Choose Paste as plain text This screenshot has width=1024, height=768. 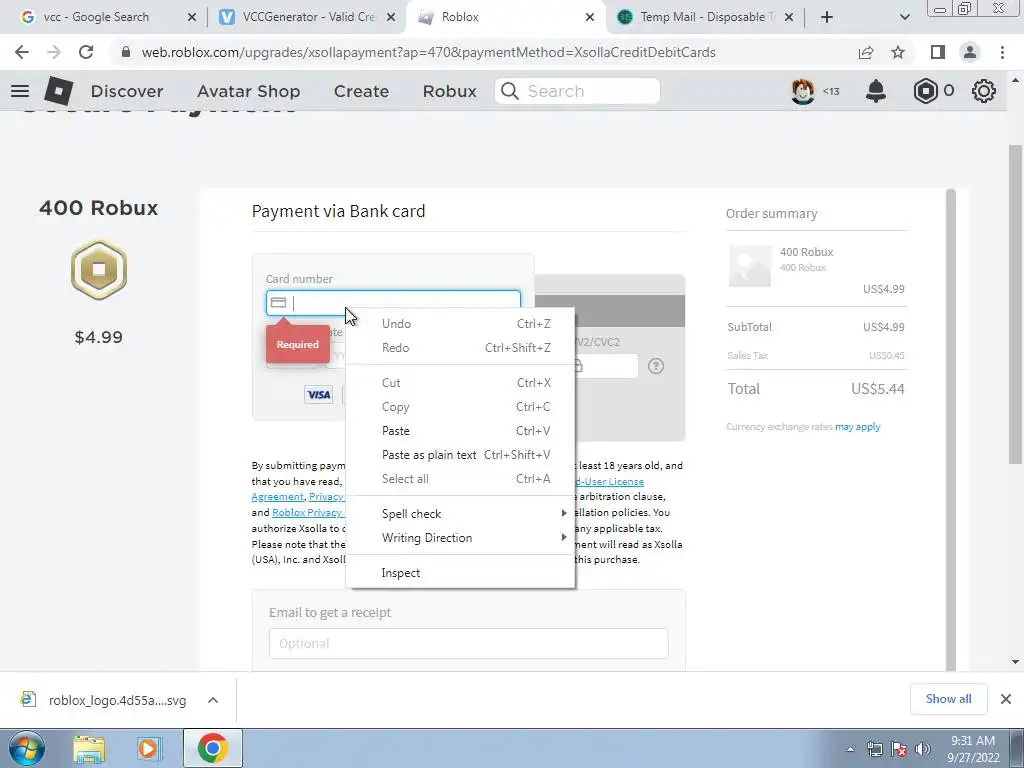click(x=461, y=455)
